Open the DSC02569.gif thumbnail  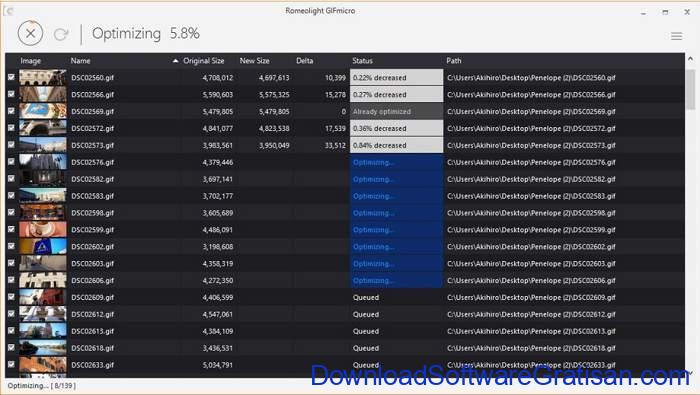click(42, 111)
